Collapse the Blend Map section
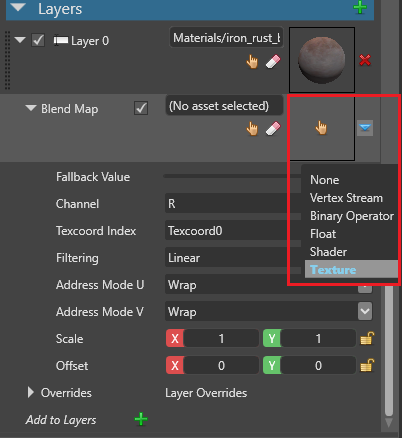The height and width of the screenshot is (438, 402). (31, 108)
